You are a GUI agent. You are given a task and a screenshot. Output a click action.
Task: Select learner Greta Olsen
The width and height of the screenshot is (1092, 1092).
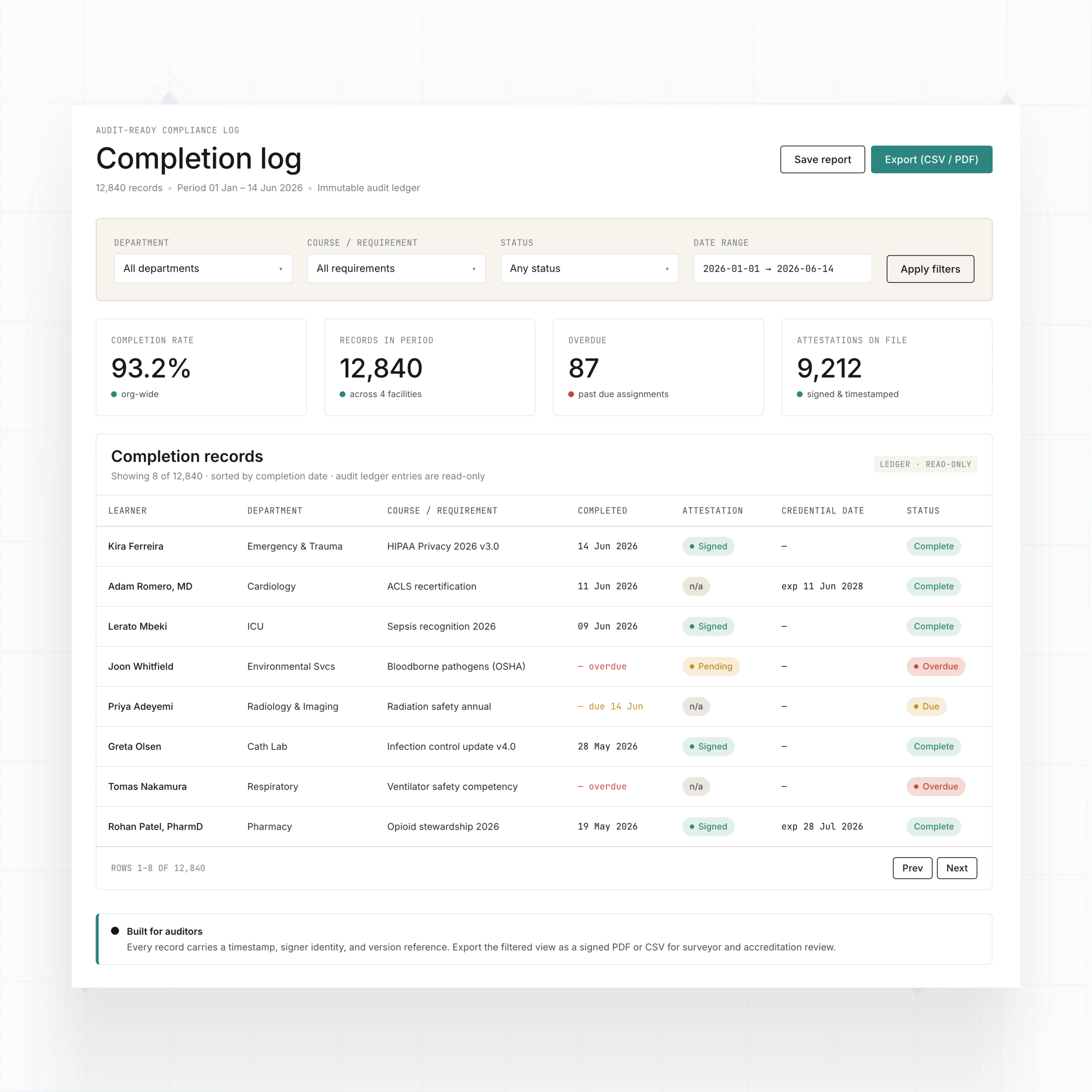tap(134, 747)
